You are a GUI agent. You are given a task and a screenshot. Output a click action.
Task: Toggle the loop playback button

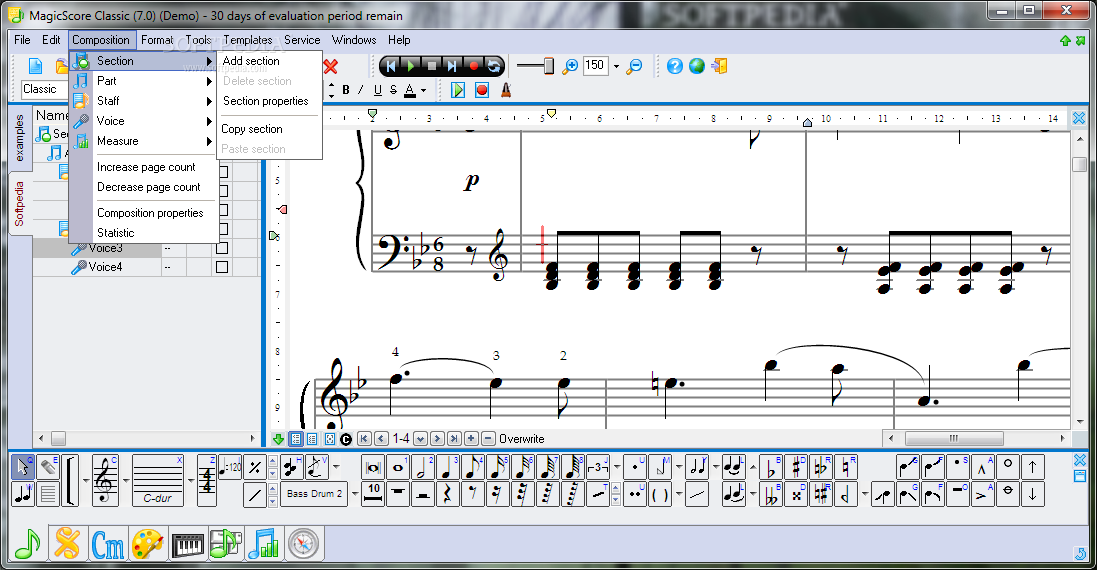coord(494,66)
